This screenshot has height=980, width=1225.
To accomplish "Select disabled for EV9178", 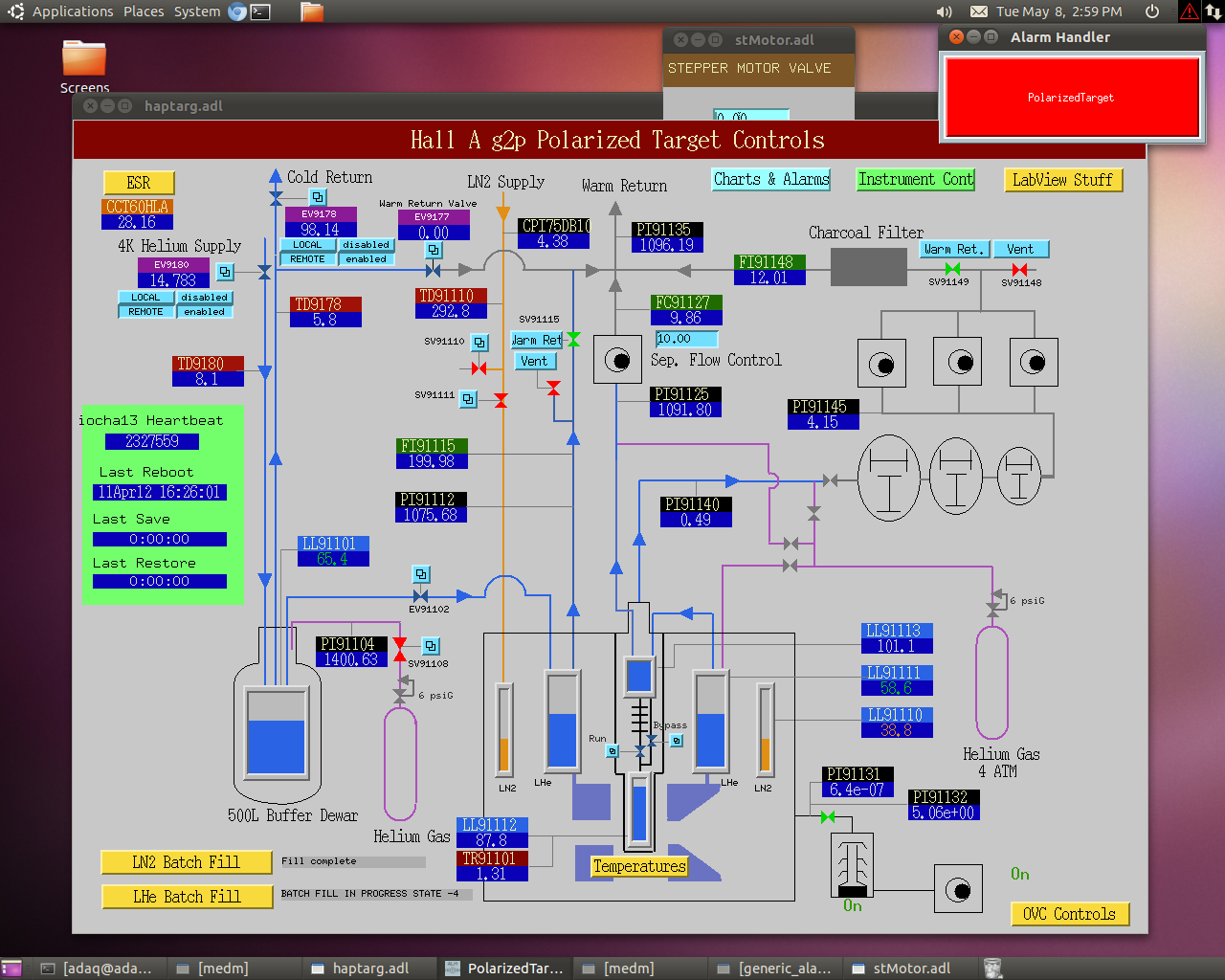I will pos(366,245).
